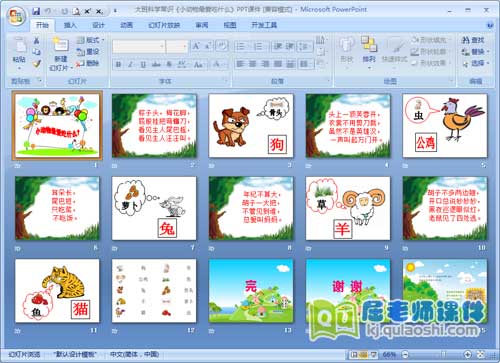Screen dimensions: 500x363
Task: Save the presentation from the quick access toolbar
Action: [36, 11]
